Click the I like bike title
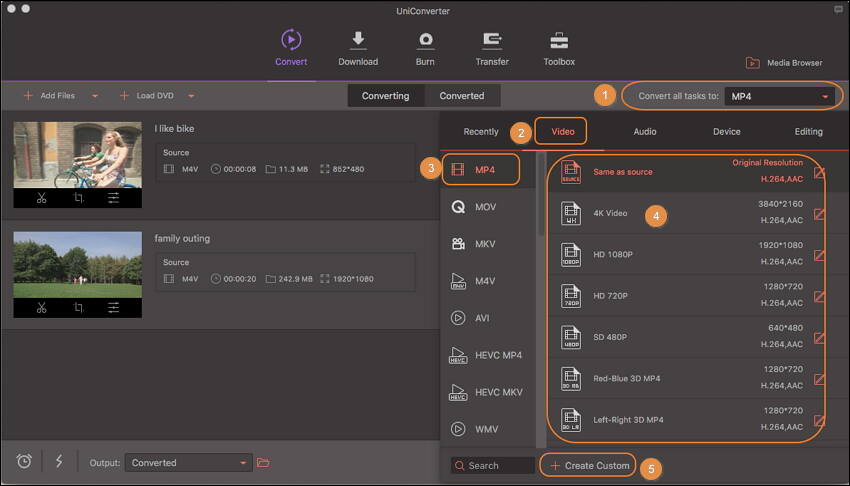Image resolution: width=850 pixels, height=486 pixels. coord(175,129)
